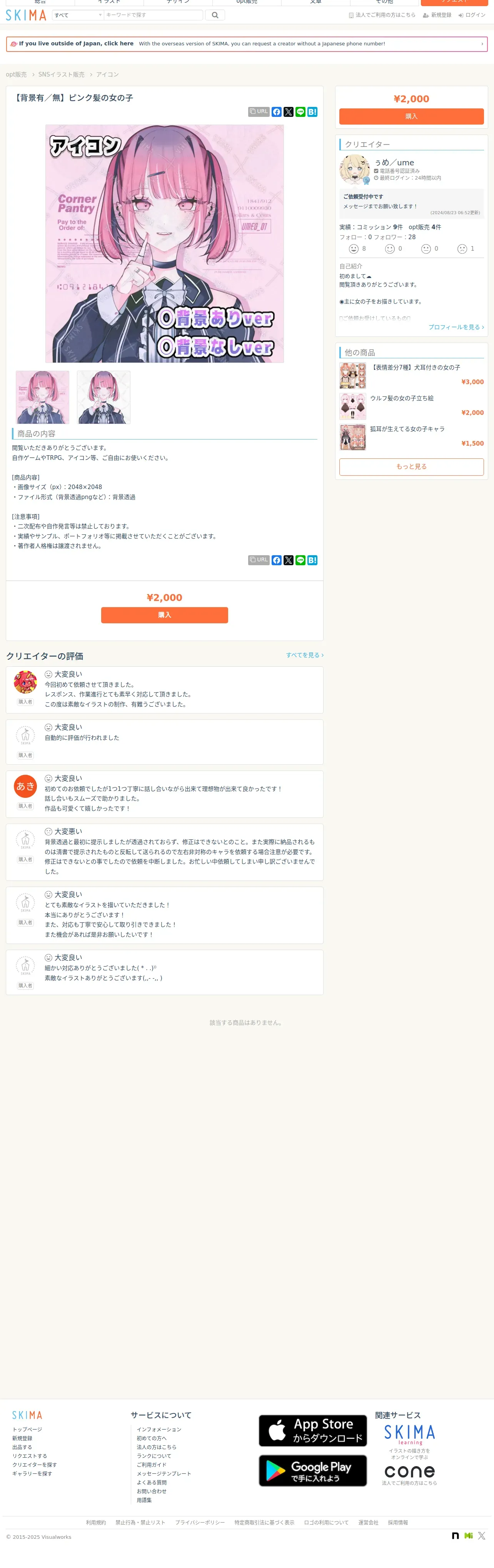Share on Hatena Bookmark via bottom icon
This screenshot has width=494, height=1568.
click(x=312, y=560)
